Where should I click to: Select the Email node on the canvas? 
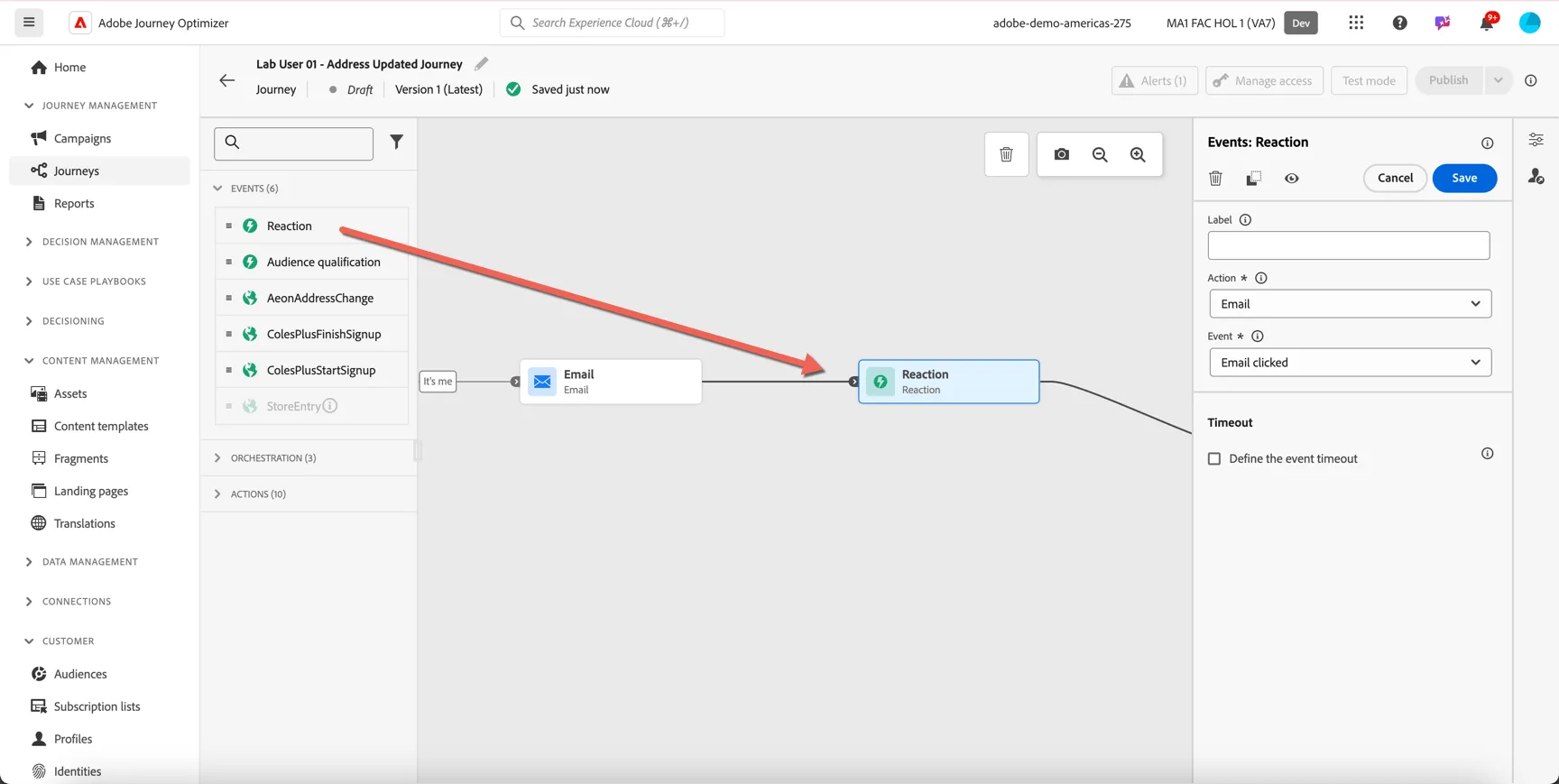point(611,382)
